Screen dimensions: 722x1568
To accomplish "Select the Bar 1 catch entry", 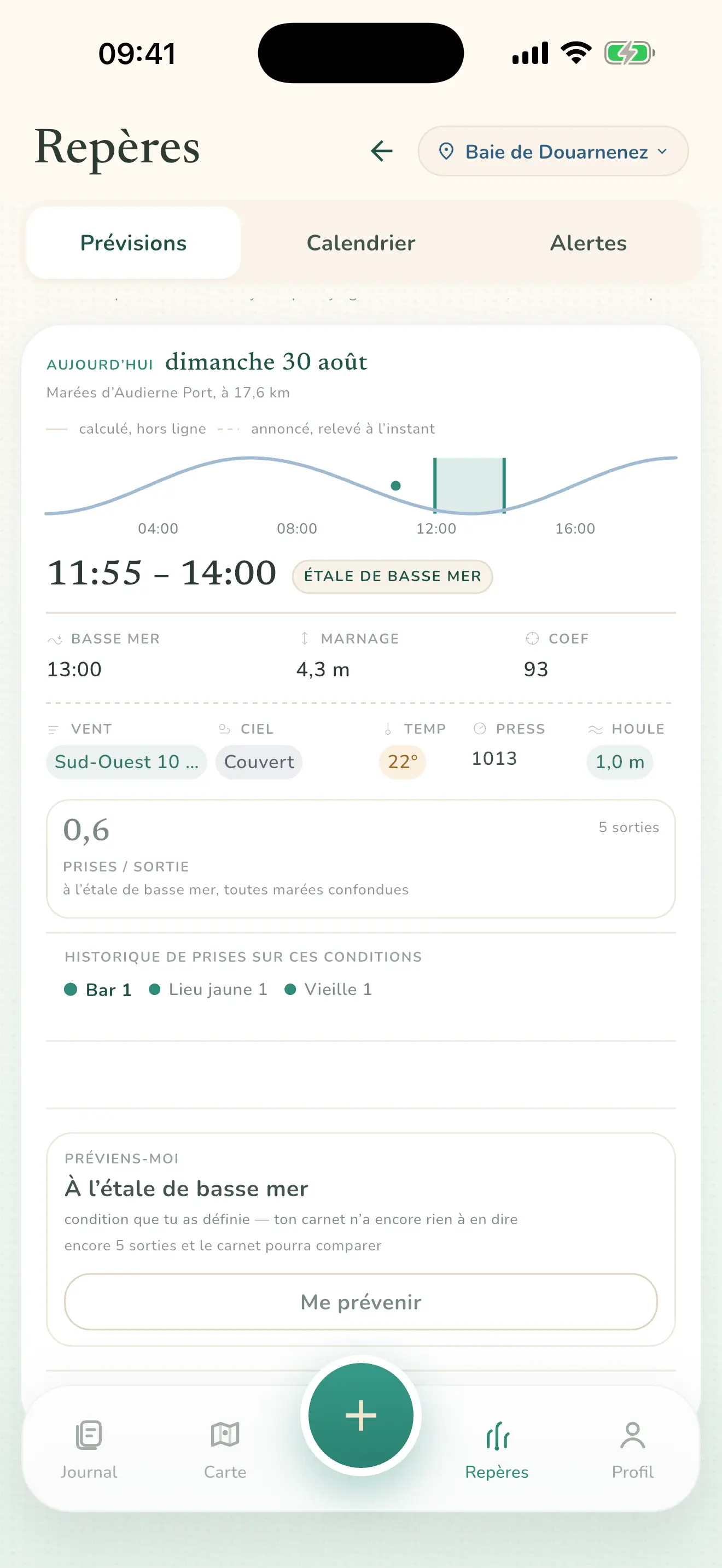I will tap(98, 989).
